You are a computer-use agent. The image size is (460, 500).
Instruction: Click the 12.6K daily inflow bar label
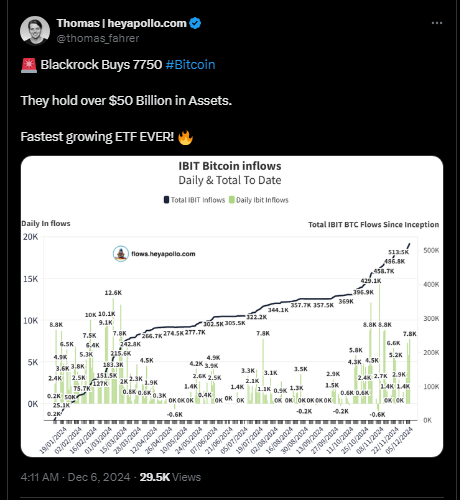pyautogui.click(x=113, y=293)
